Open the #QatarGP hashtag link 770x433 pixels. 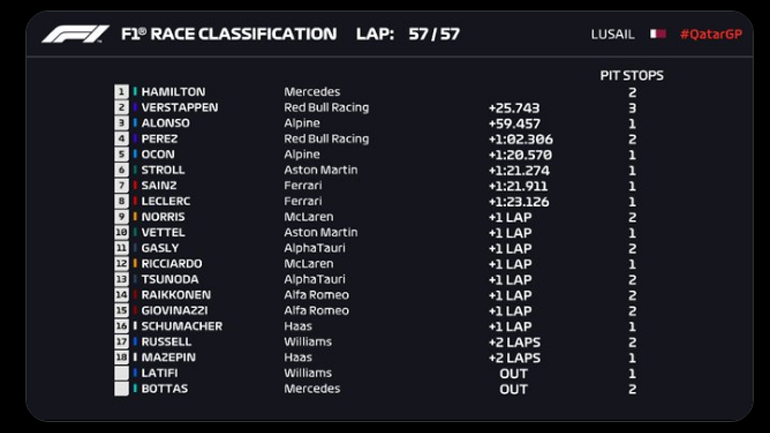pyautogui.click(x=710, y=34)
